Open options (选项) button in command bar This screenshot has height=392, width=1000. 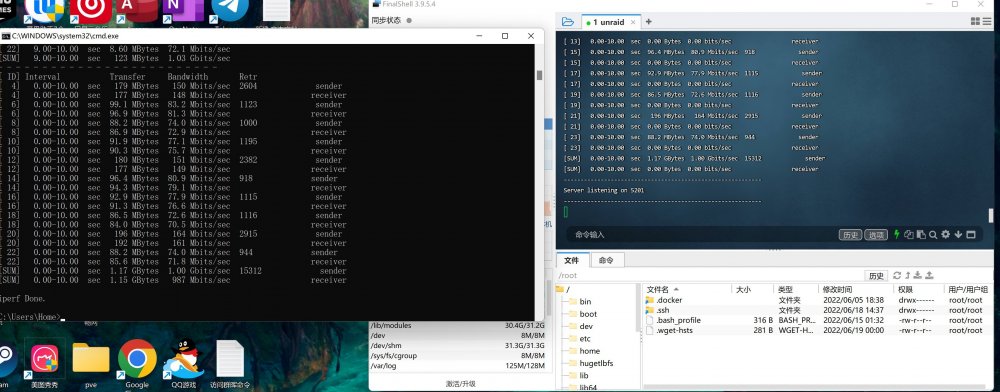876,235
